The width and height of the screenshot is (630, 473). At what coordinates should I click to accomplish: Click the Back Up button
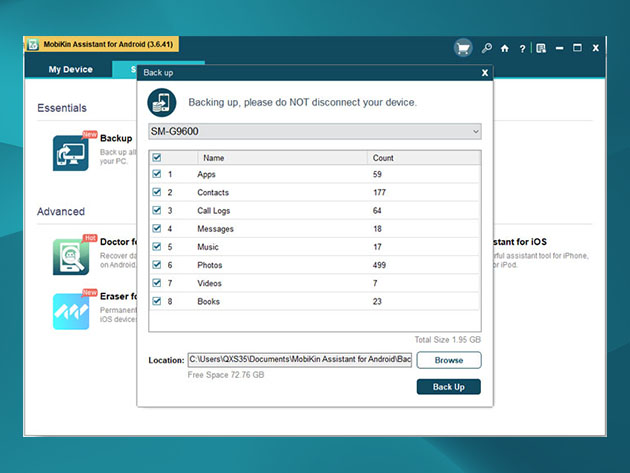click(448, 387)
